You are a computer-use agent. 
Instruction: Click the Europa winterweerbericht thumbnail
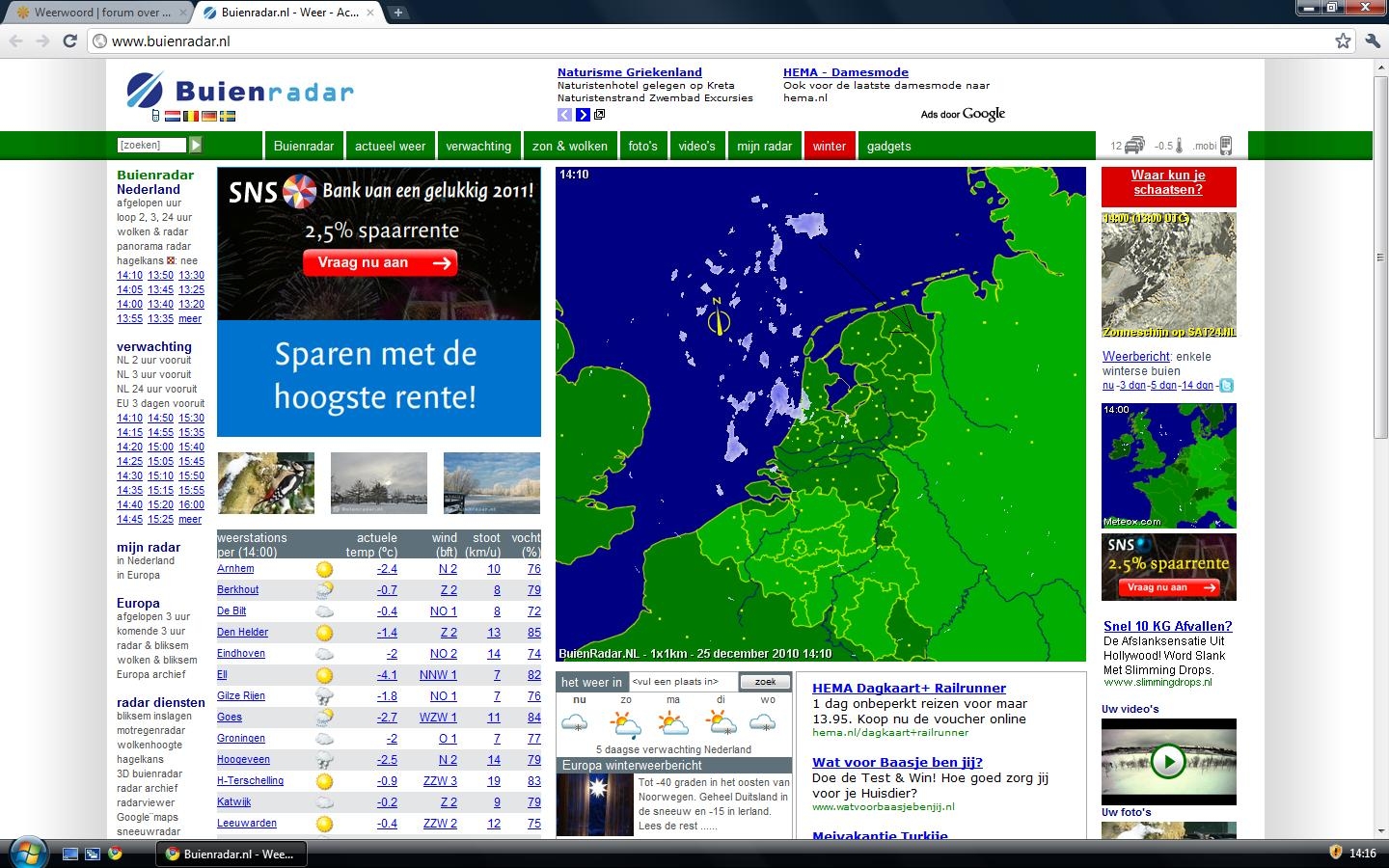(594, 804)
